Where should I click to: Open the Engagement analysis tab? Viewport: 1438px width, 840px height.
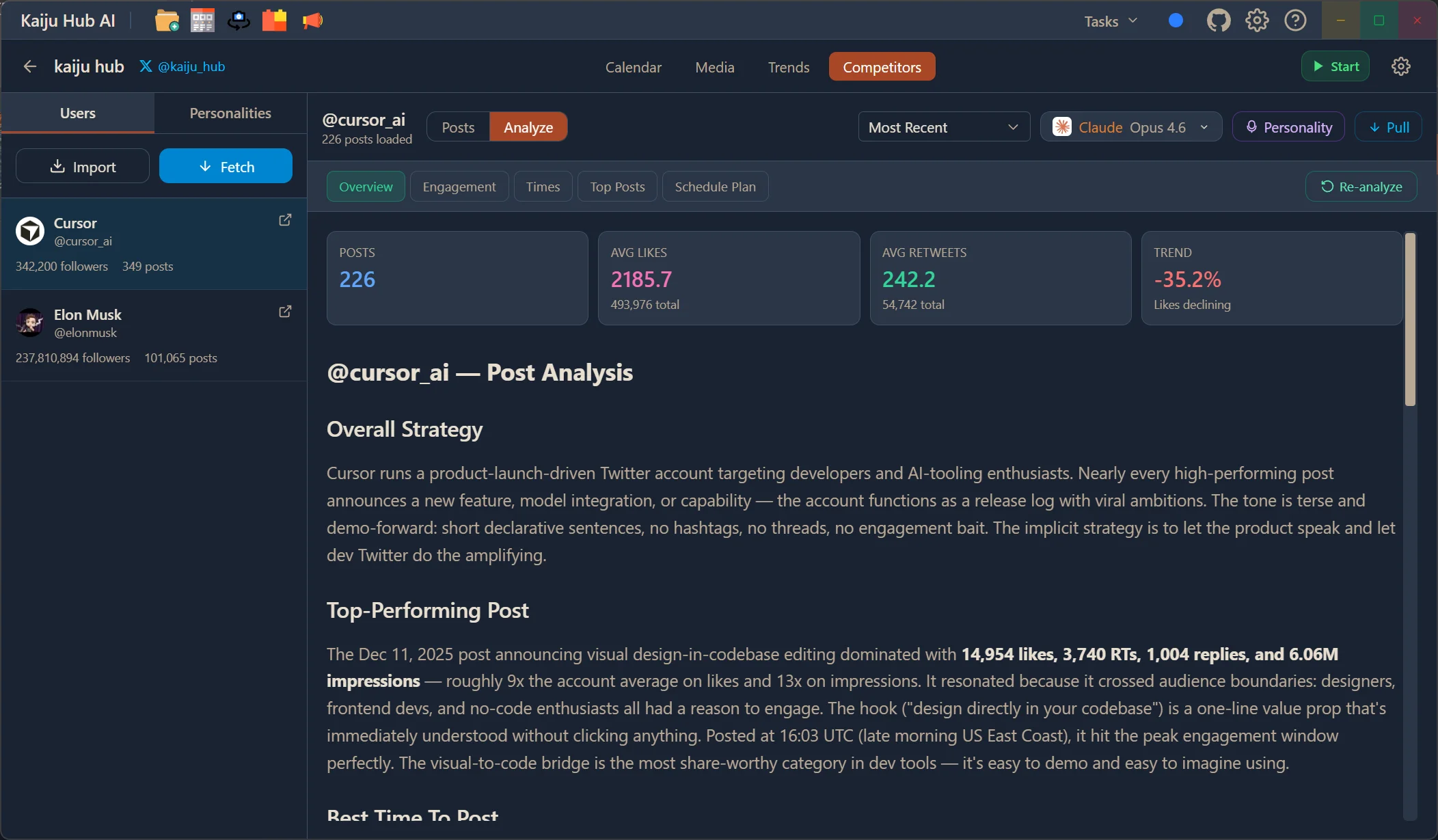click(x=459, y=187)
